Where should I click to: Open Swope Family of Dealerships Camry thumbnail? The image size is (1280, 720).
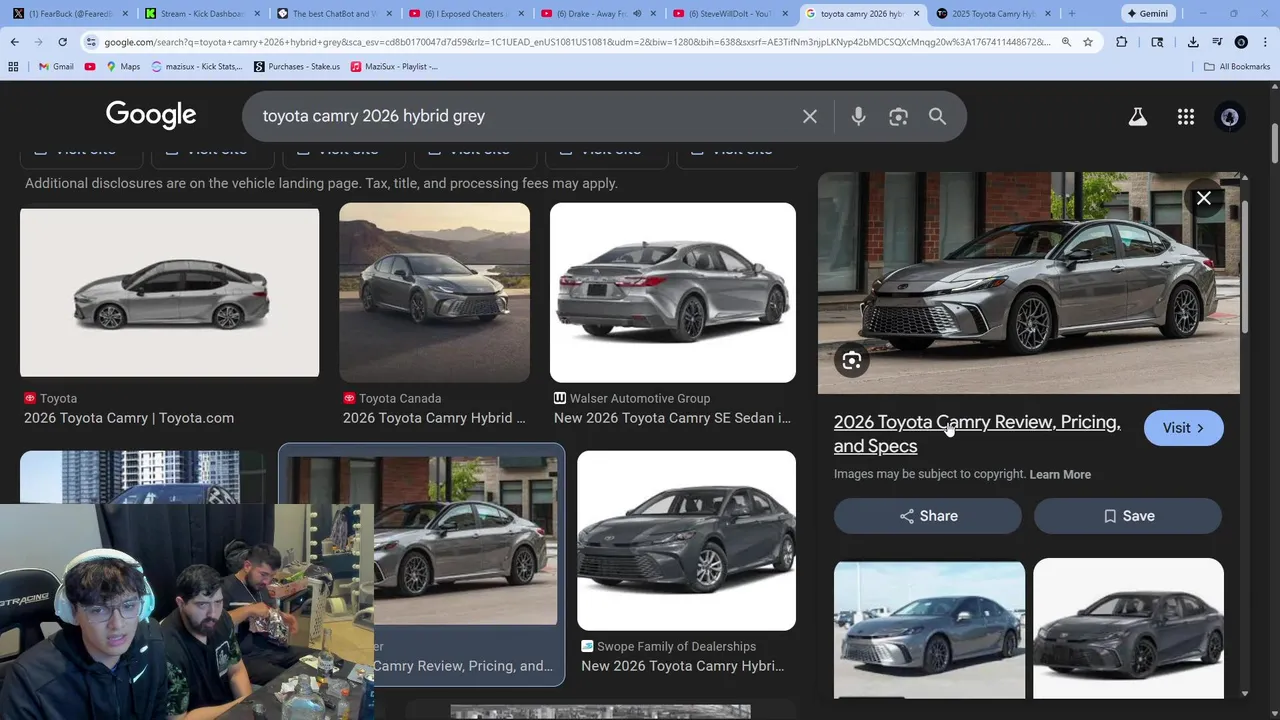[686, 540]
